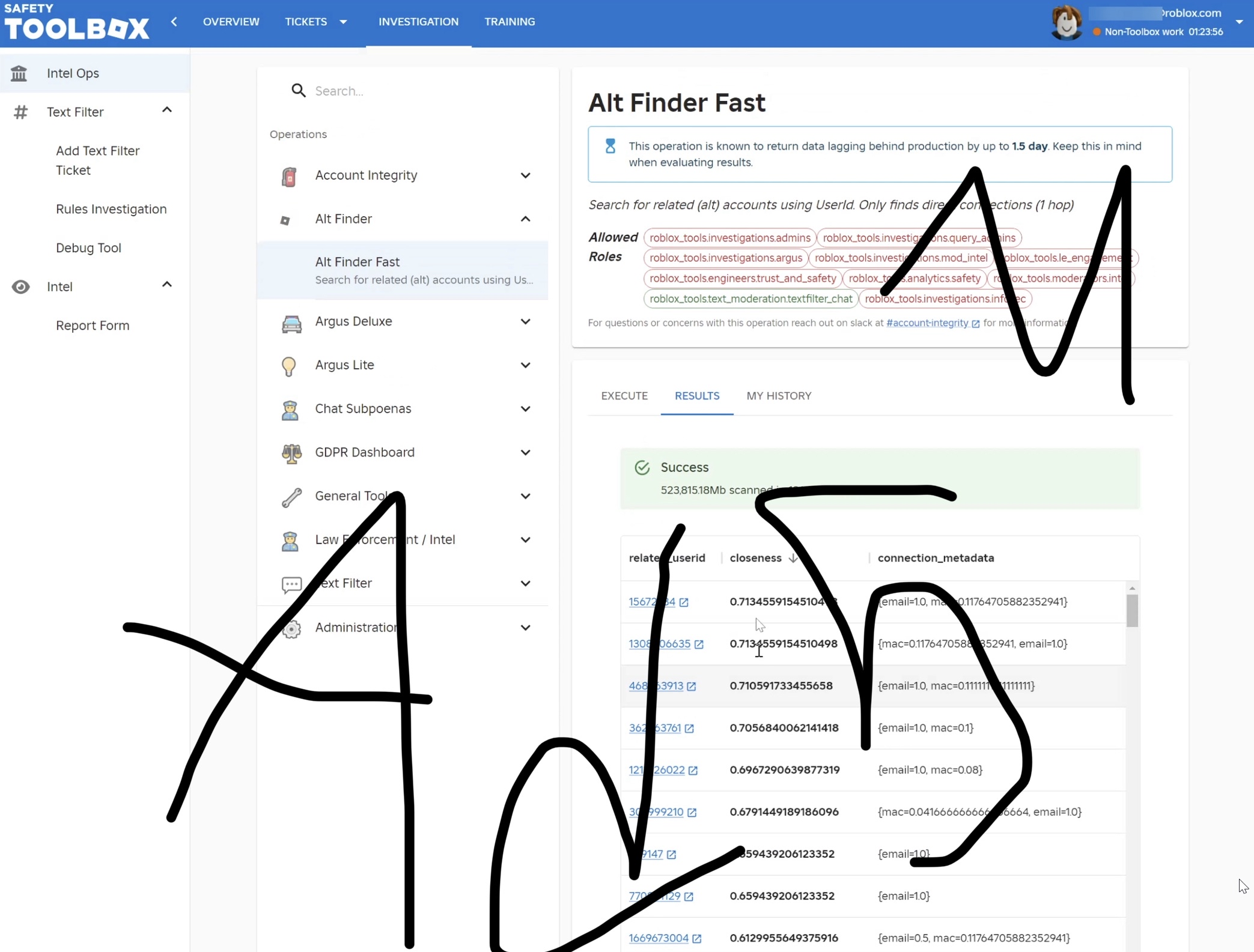Click the Non-Toolbox work timer status
Image resolution: width=1254 pixels, height=952 pixels.
1158,32
